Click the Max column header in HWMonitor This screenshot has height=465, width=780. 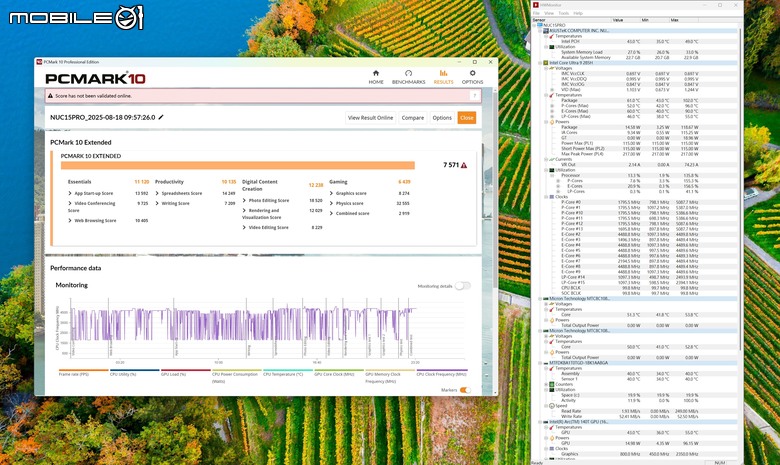(x=684, y=20)
